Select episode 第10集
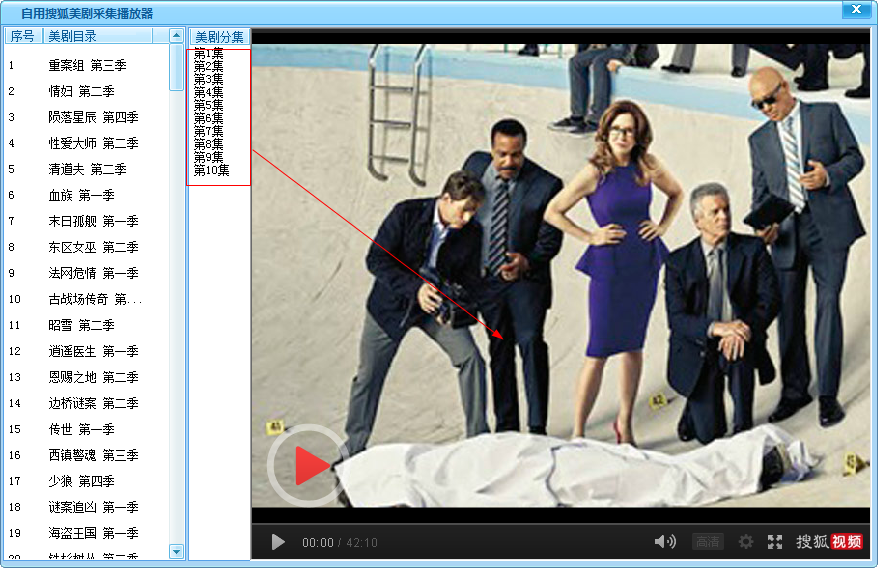 [x=212, y=170]
